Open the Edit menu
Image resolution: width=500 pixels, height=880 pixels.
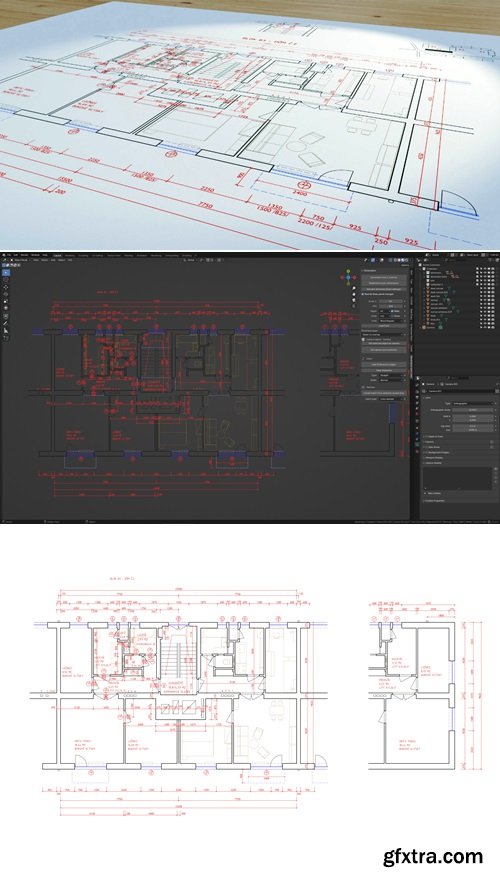pyautogui.click(x=15, y=255)
